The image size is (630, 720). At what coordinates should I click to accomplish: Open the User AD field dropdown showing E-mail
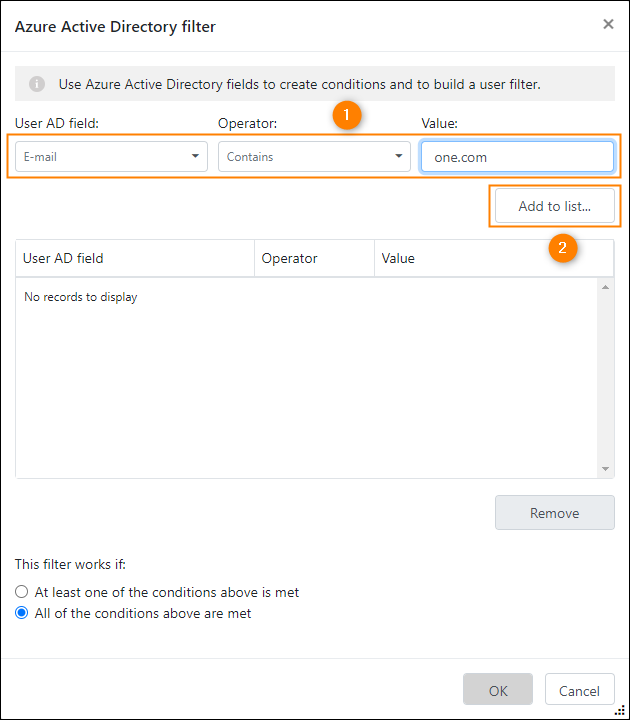(111, 157)
